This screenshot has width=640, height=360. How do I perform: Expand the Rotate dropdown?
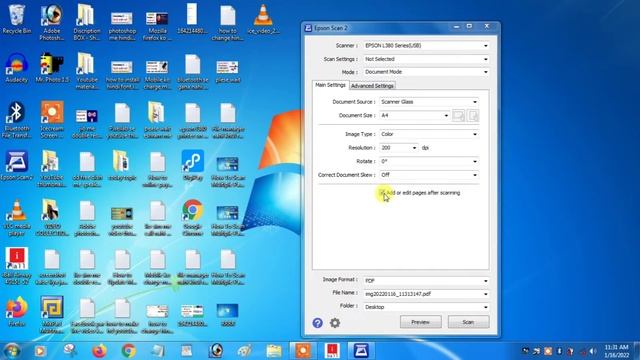click(x=429, y=161)
